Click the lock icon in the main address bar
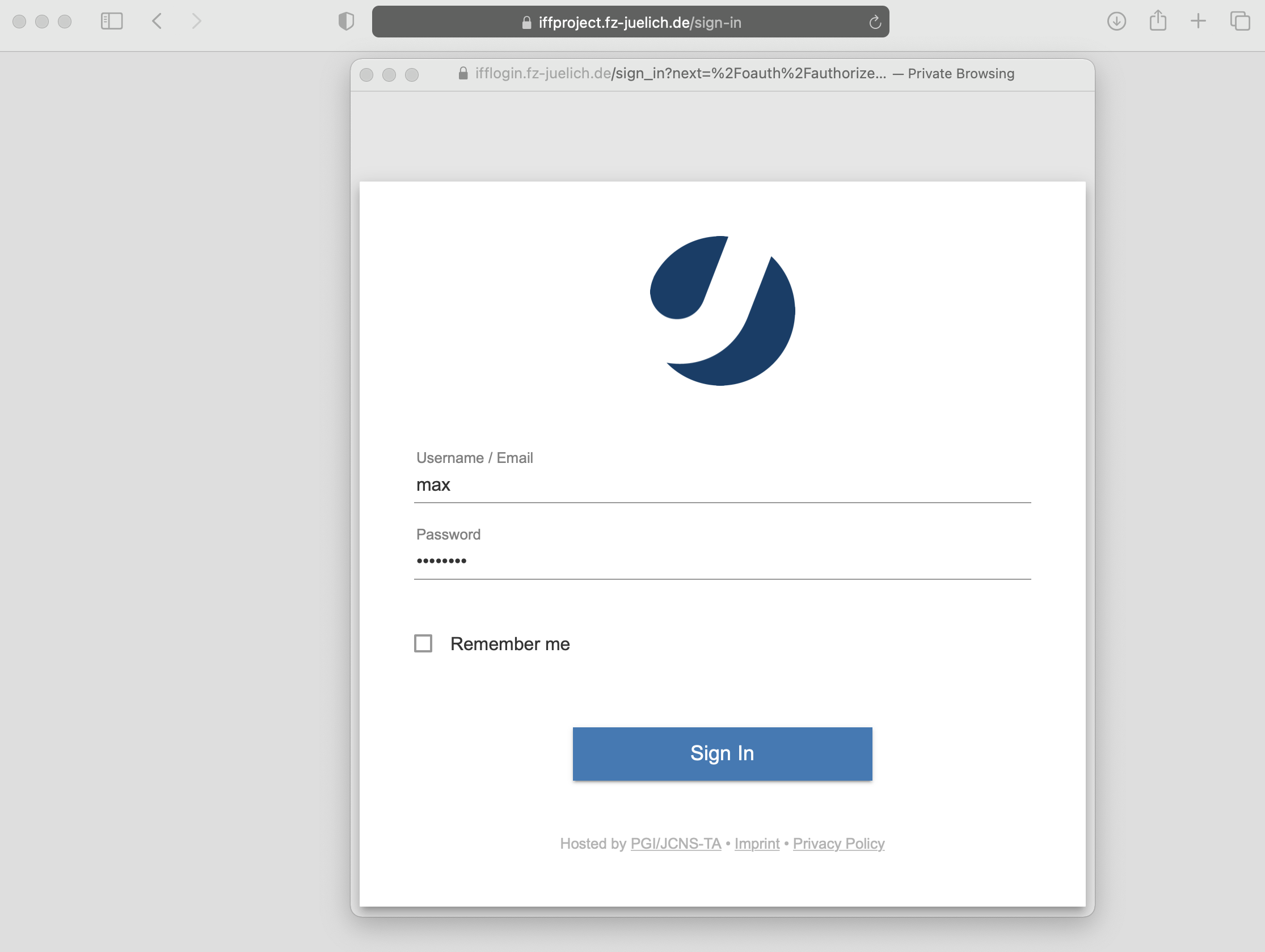The width and height of the screenshot is (1265, 952). click(526, 22)
